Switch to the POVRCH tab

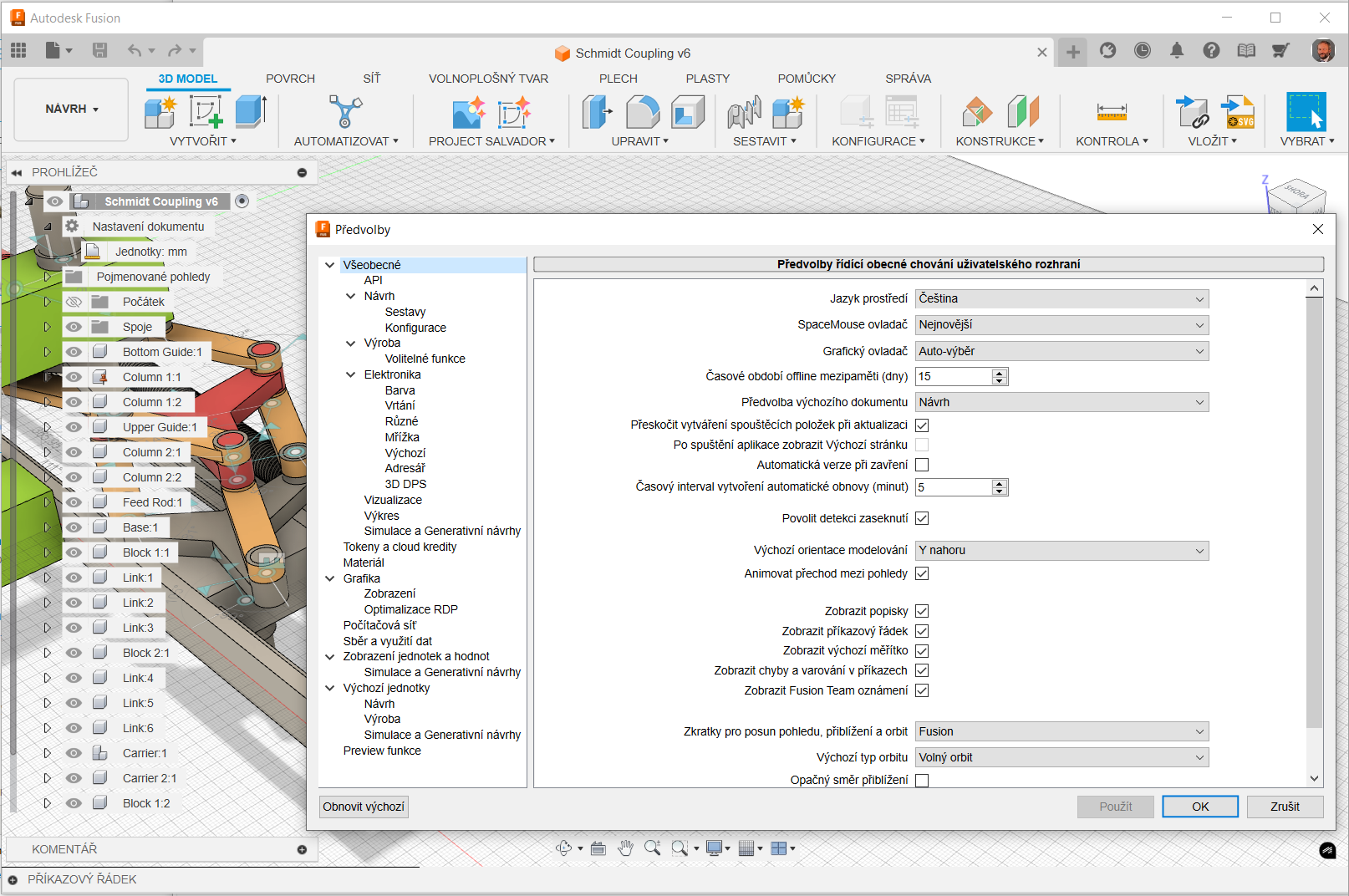pyautogui.click(x=290, y=79)
